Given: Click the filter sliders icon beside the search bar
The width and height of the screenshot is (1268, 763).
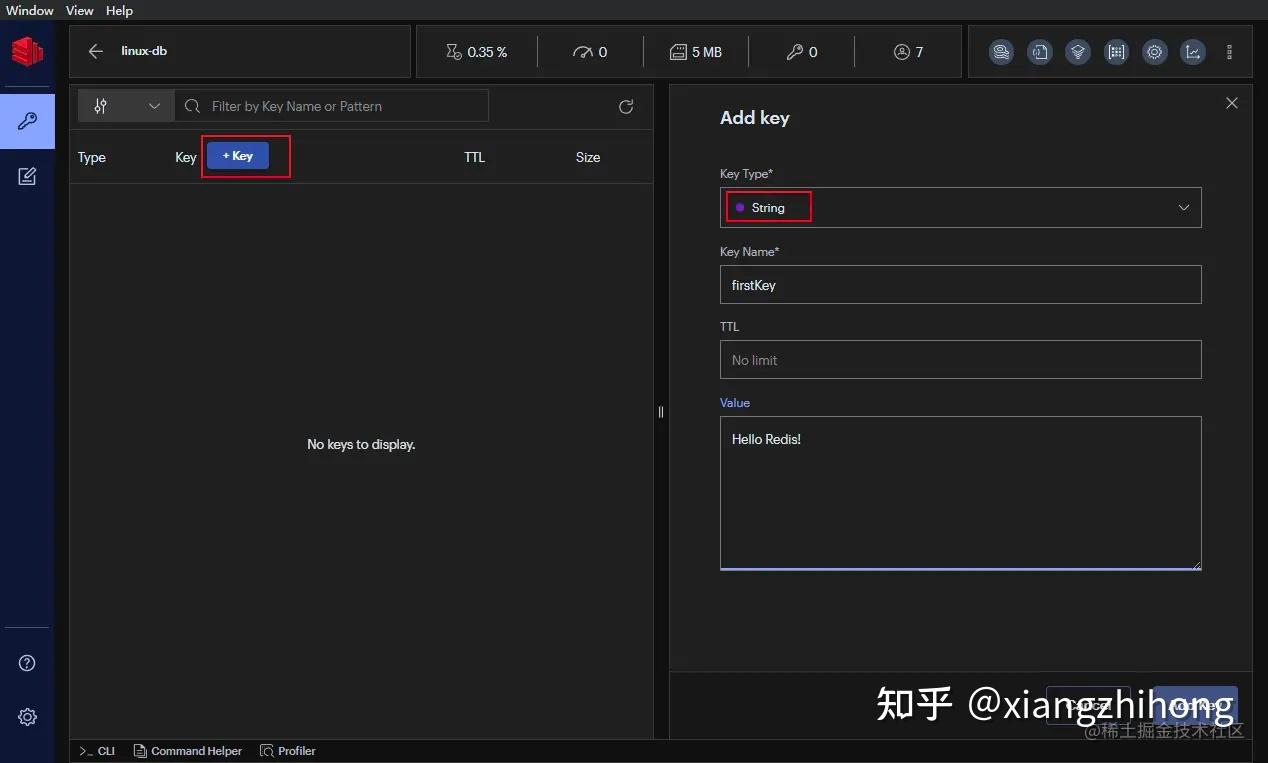Looking at the screenshot, I should pos(100,106).
